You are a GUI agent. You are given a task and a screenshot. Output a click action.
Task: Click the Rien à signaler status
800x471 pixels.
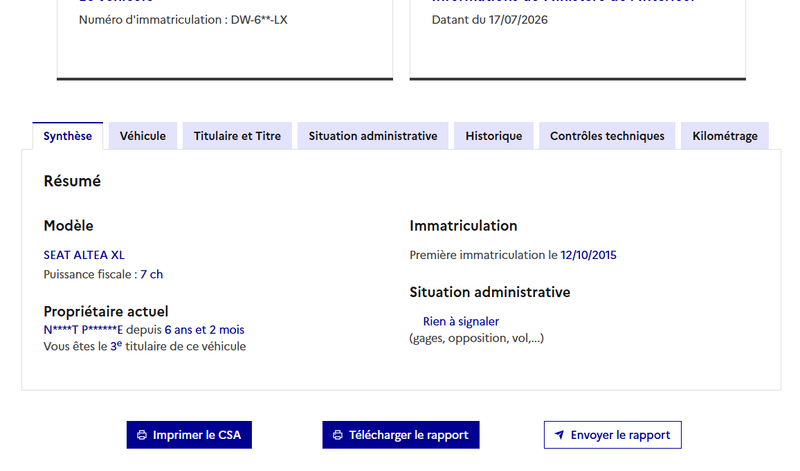click(x=461, y=321)
